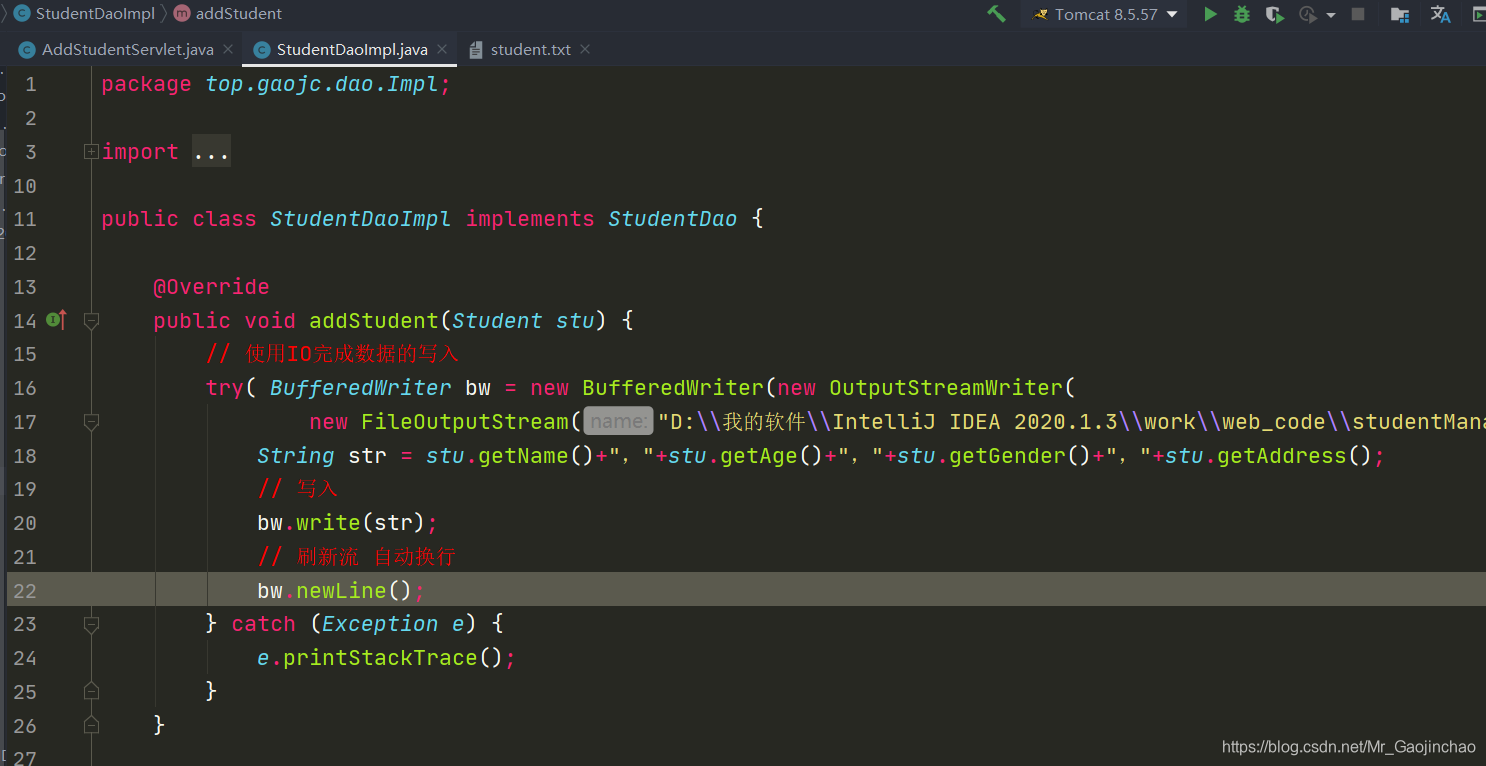The height and width of the screenshot is (766, 1486).
Task: Run with Coverage using the shield icon
Action: pos(1274,14)
